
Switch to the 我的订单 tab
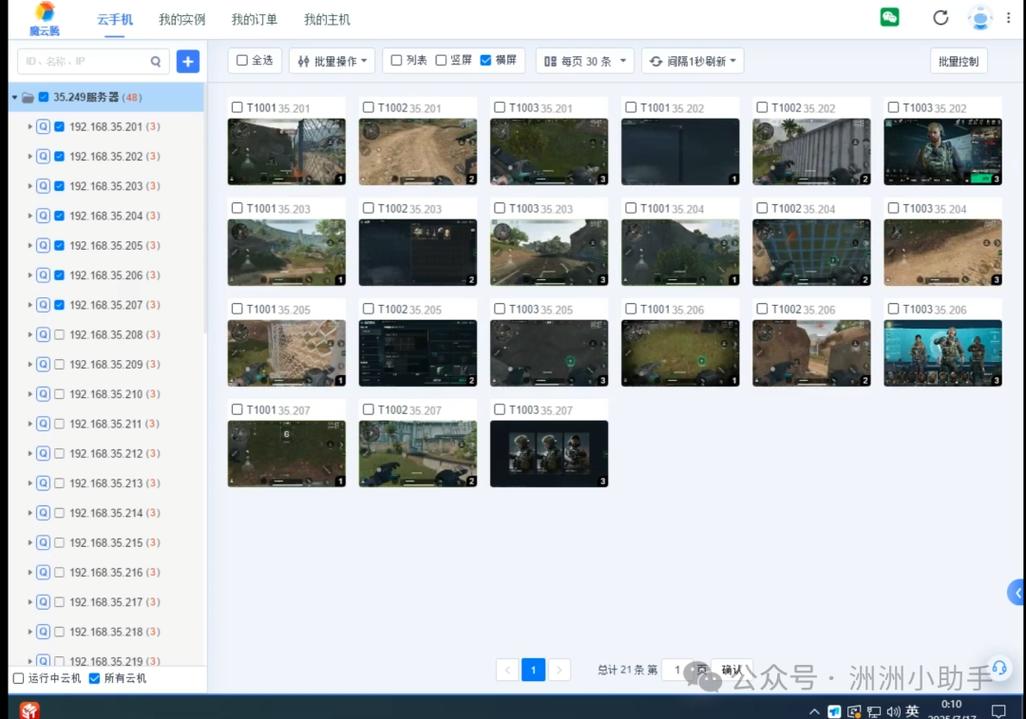[254, 20]
